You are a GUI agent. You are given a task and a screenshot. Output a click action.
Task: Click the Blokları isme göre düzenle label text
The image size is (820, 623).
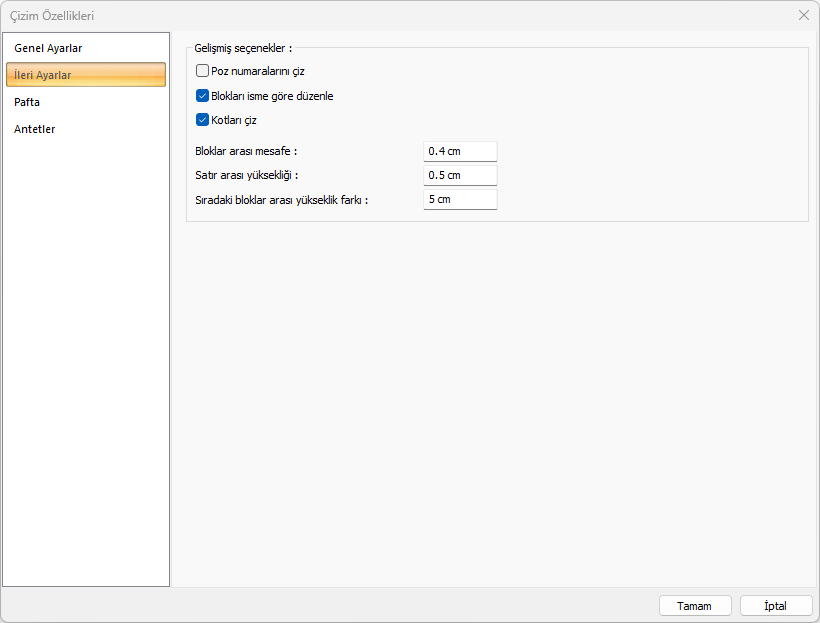[x=272, y=96]
